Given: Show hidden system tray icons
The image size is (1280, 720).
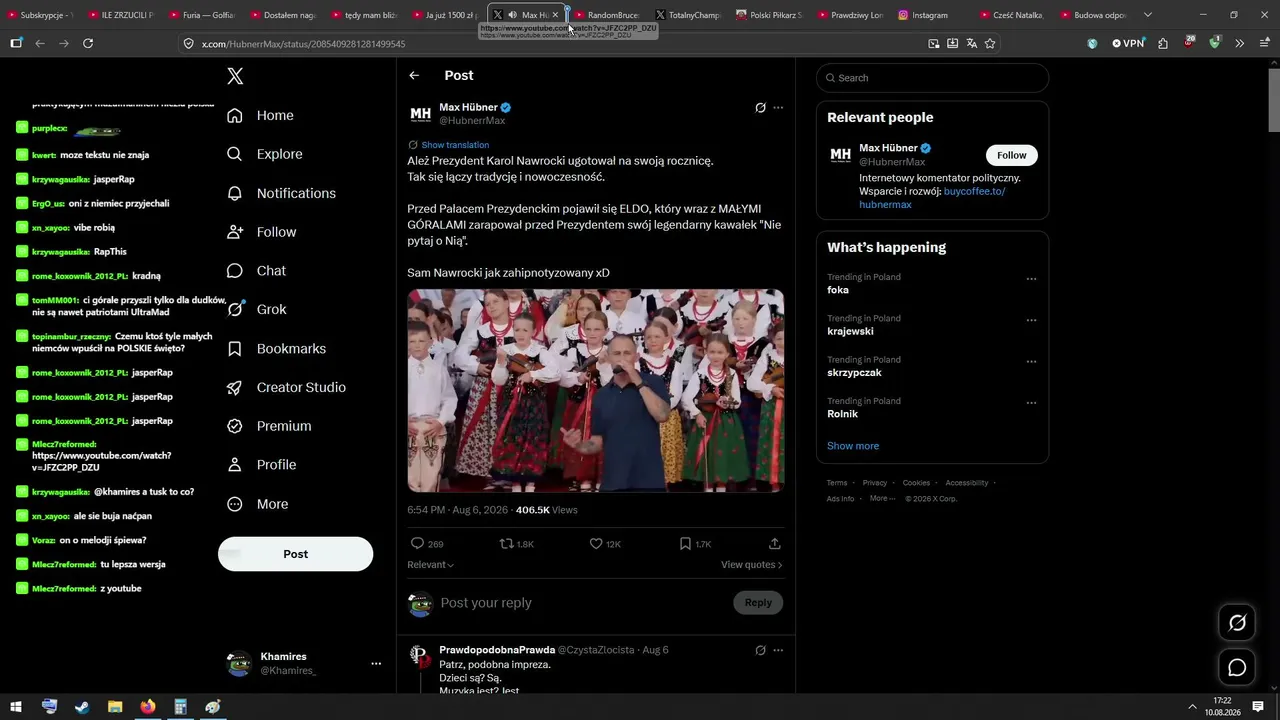Looking at the screenshot, I should pos(1192,706).
